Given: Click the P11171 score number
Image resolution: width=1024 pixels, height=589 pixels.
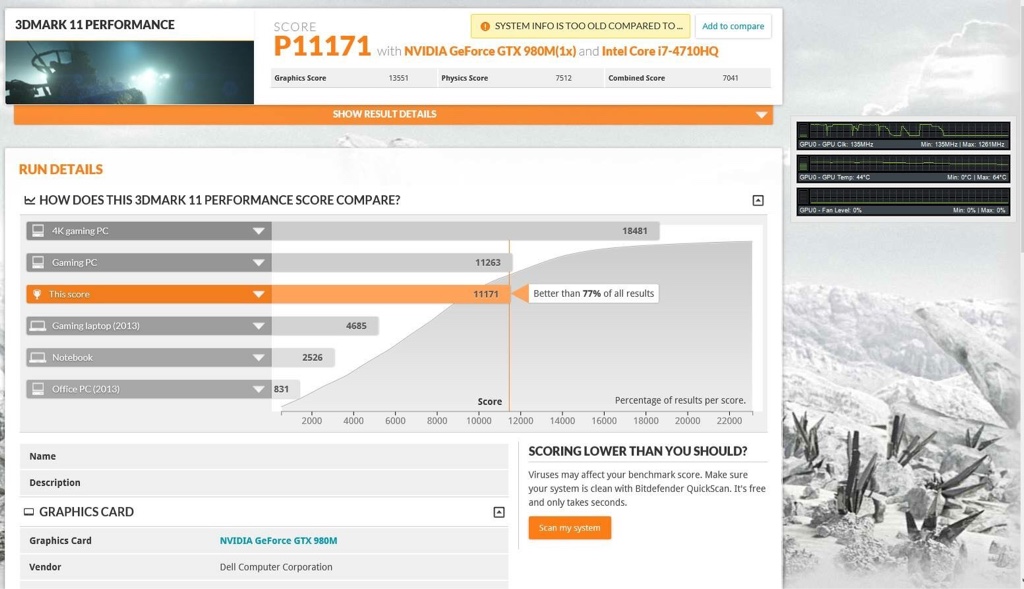Looking at the screenshot, I should (322, 46).
